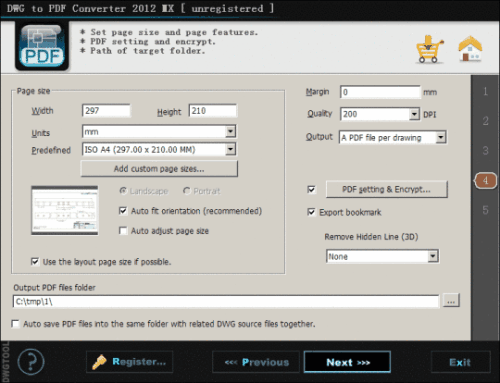Screen dimensions: 500x383
Task: Open the Quality DPI dropdown
Action: tap(414, 114)
